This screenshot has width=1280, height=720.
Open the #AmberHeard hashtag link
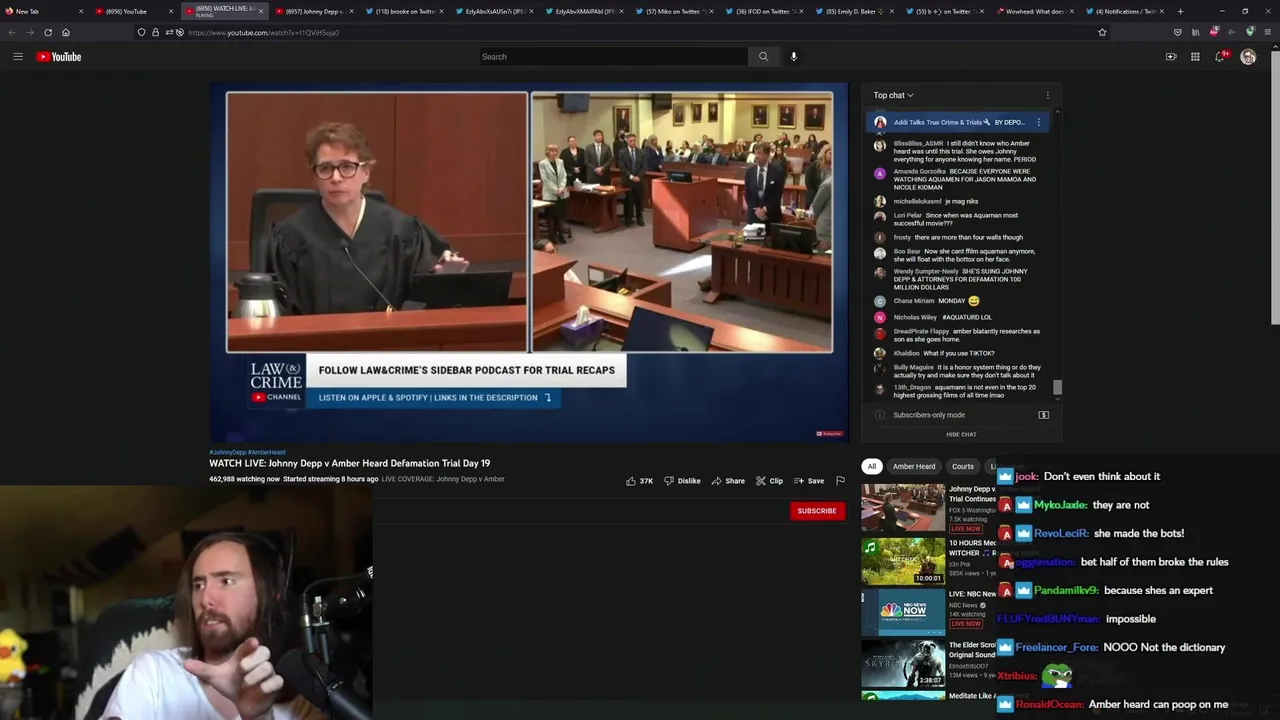coord(267,452)
